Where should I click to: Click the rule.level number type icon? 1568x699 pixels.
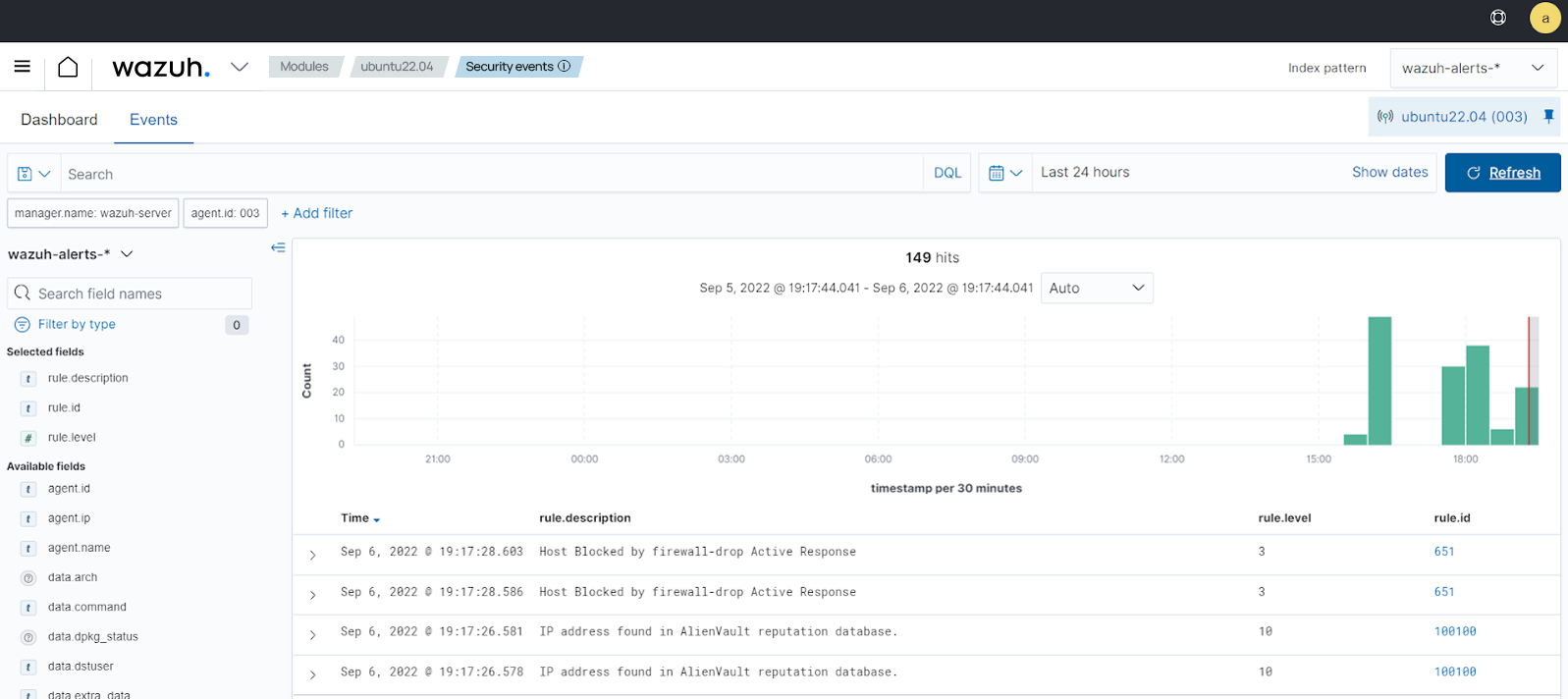28,438
